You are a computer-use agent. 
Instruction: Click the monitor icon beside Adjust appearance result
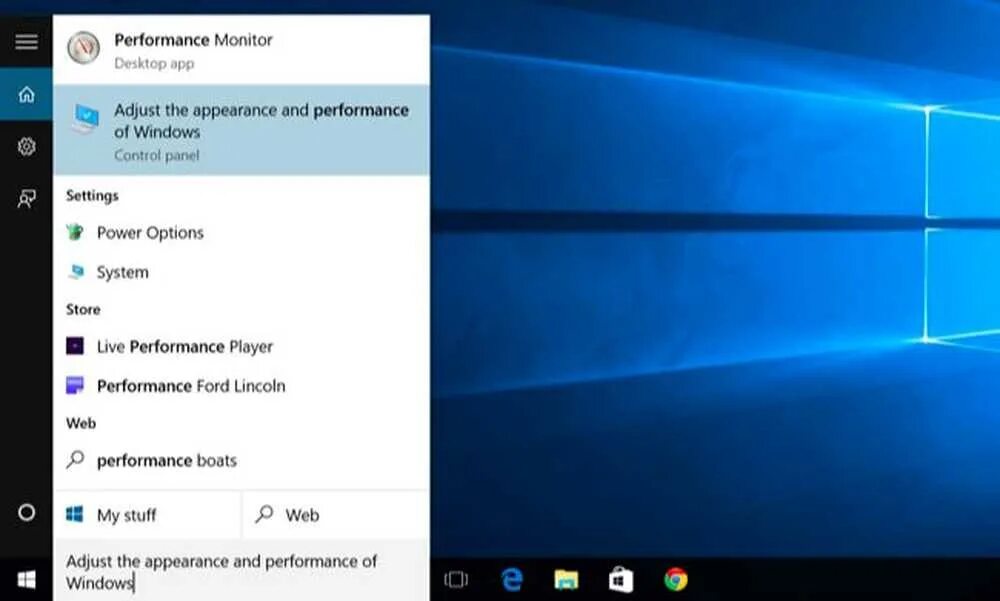[x=85, y=119]
